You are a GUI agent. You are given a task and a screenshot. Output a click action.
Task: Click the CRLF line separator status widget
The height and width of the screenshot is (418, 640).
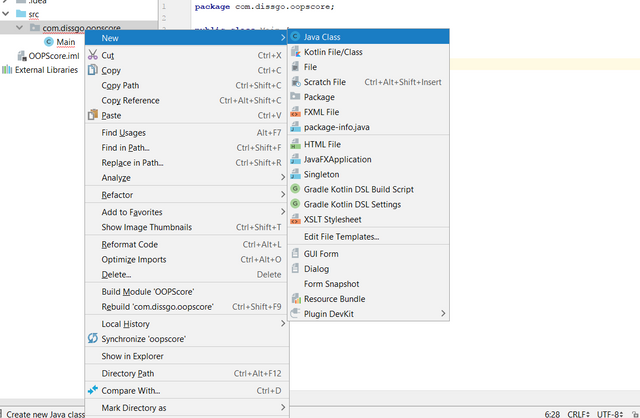tap(578, 414)
